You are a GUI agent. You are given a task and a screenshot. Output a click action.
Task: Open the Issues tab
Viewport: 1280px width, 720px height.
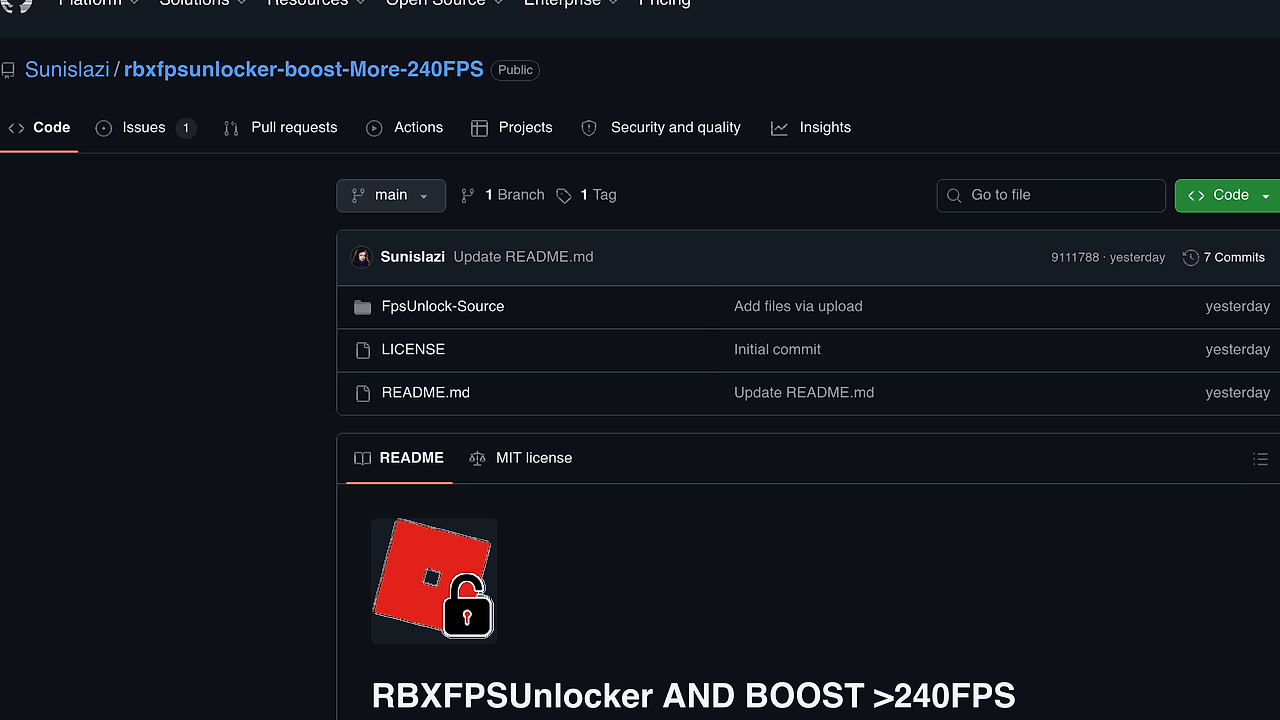coord(145,127)
